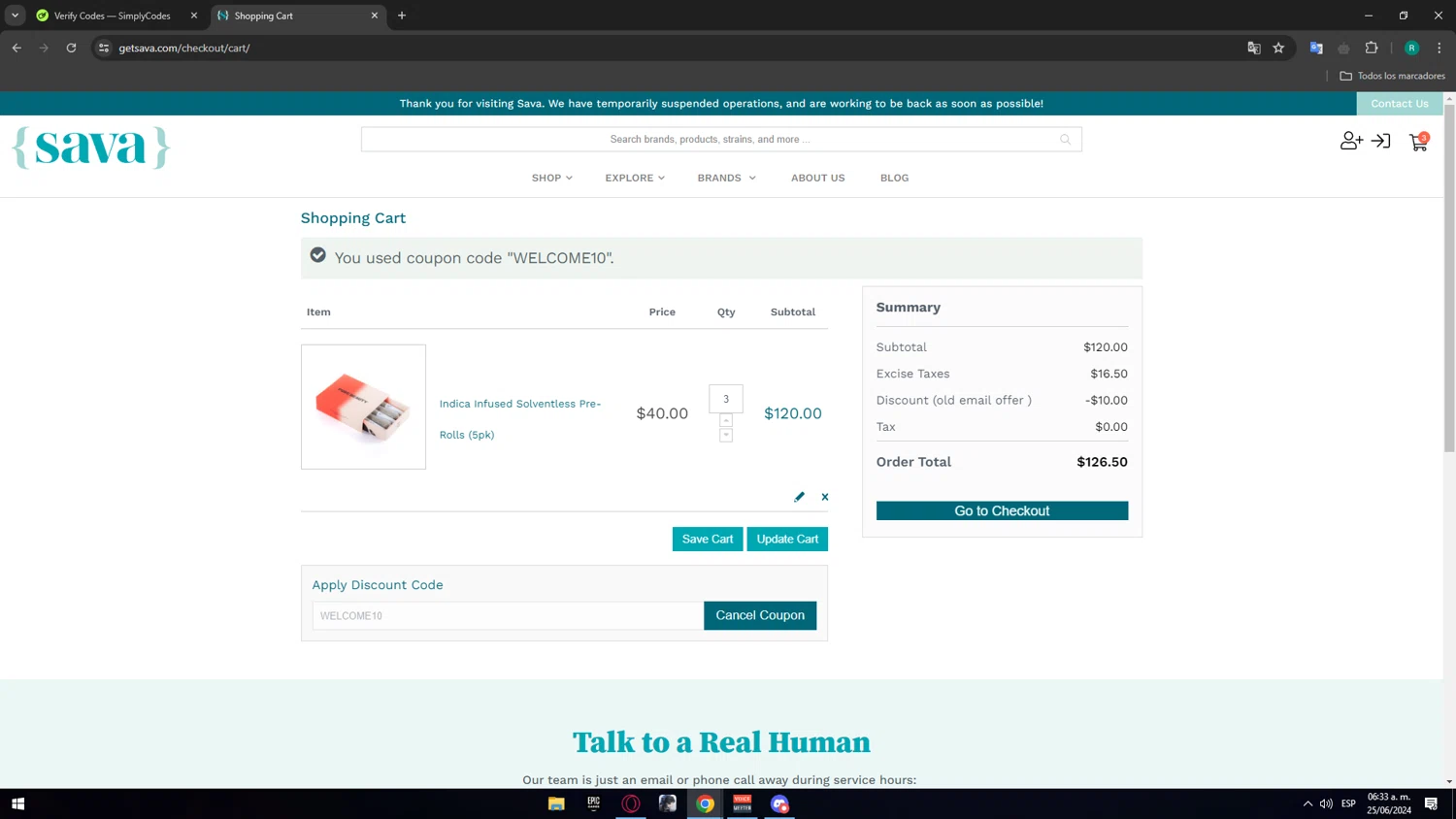This screenshot has height=819, width=1456.
Task: Reload the current page
Action: [x=71, y=48]
